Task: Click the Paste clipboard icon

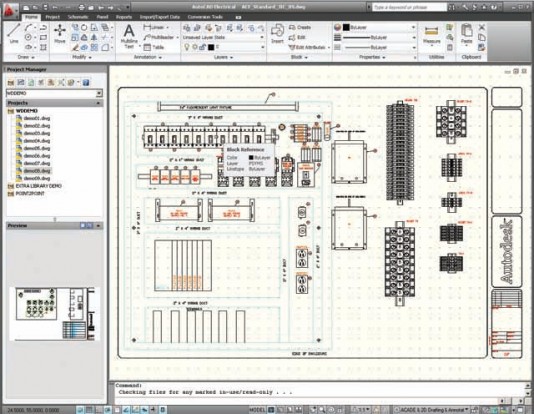Action: [467, 34]
